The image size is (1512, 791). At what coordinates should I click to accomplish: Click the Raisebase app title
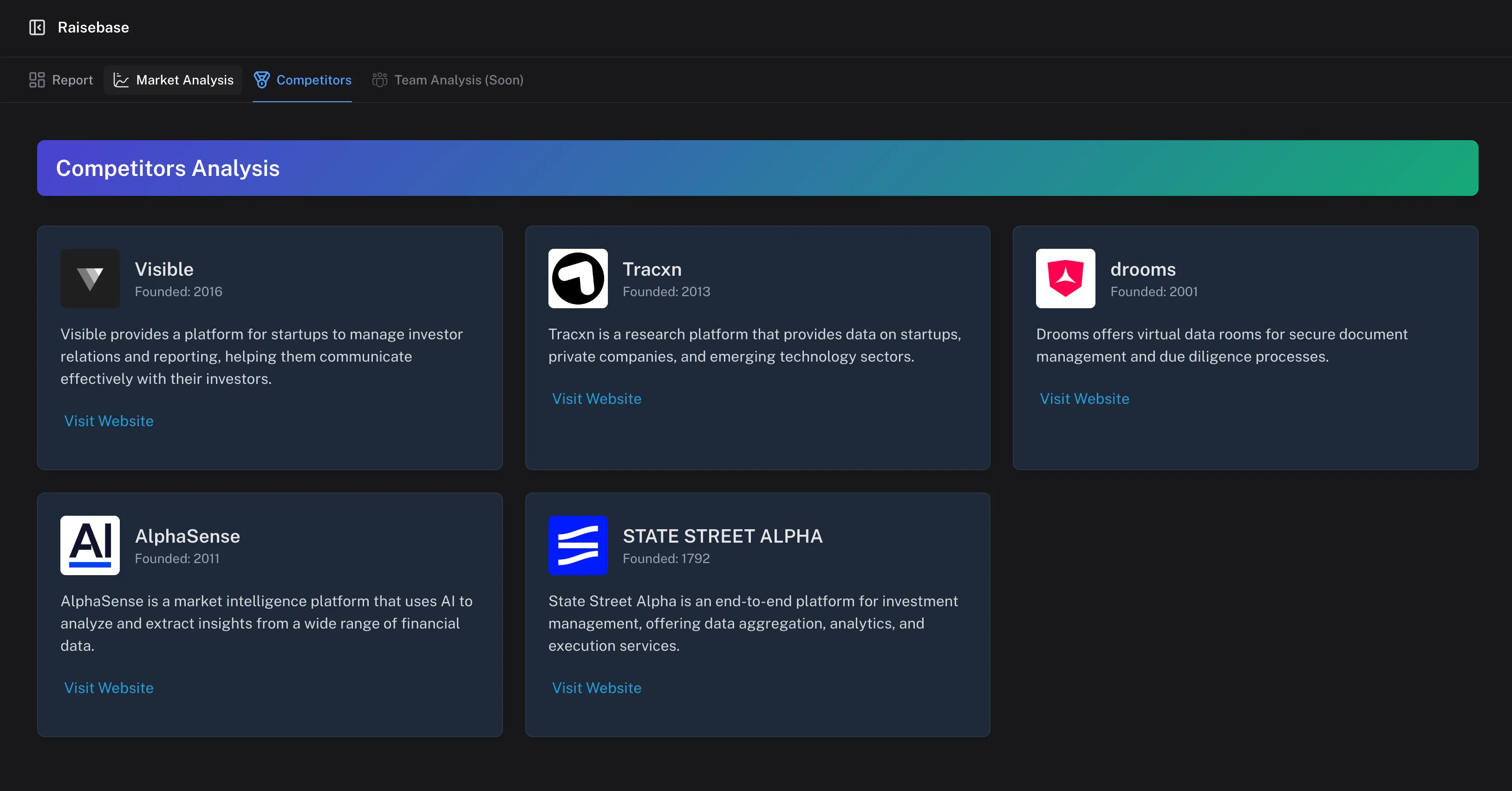(93, 27)
